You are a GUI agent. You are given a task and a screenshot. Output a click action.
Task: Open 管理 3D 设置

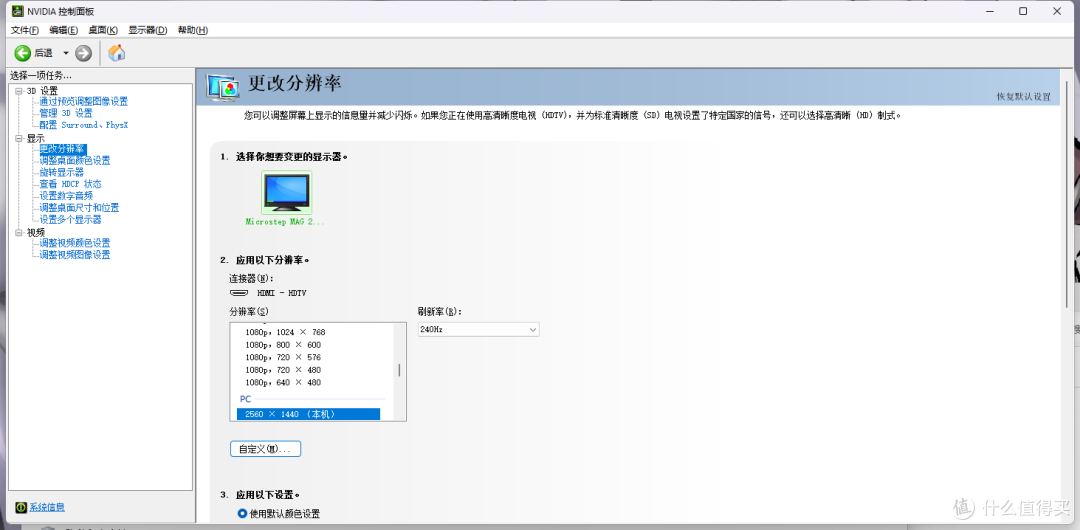click(x=65, y=113)
